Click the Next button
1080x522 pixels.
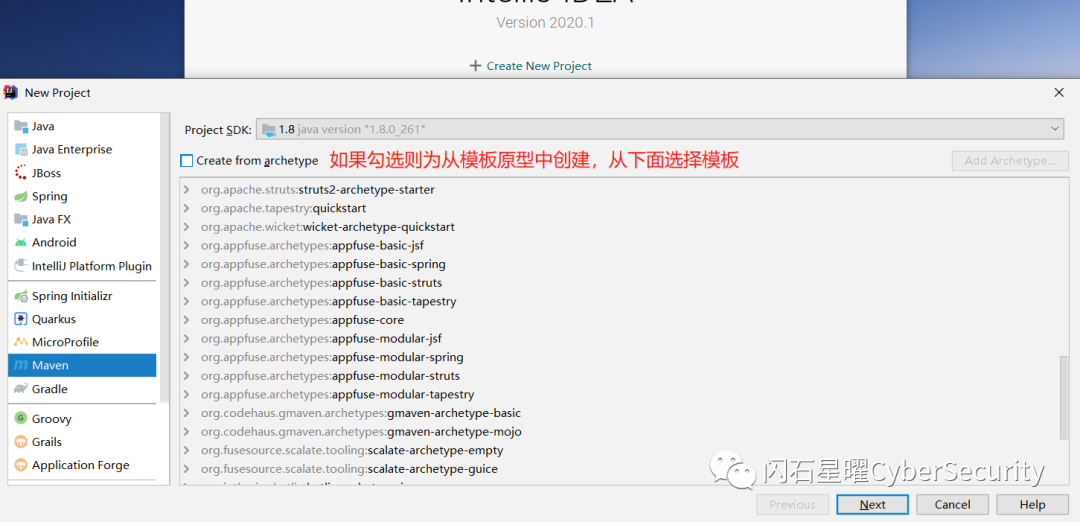pos(872,505)
